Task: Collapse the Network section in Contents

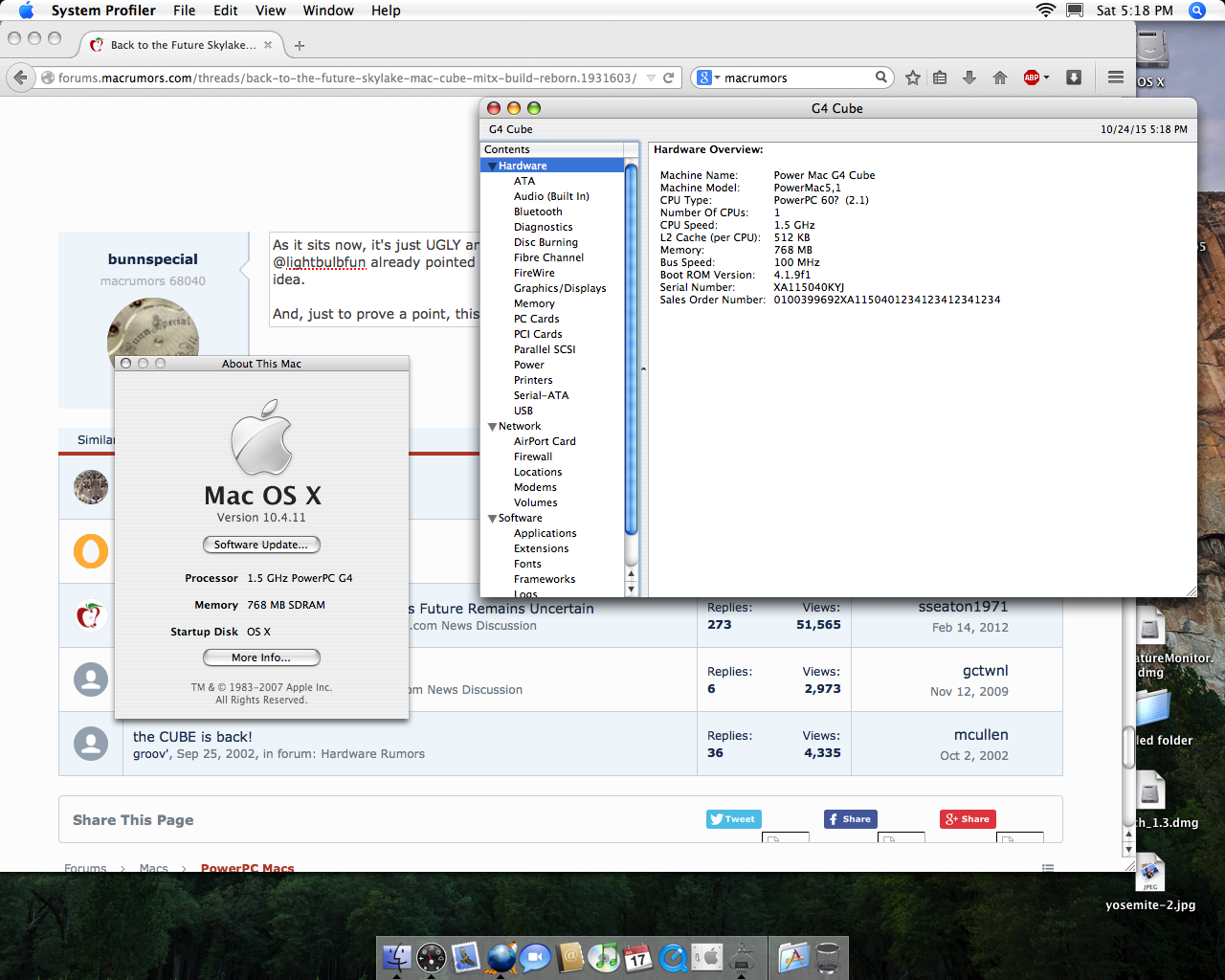Action: pyautogui.click(x=492, y=427)
